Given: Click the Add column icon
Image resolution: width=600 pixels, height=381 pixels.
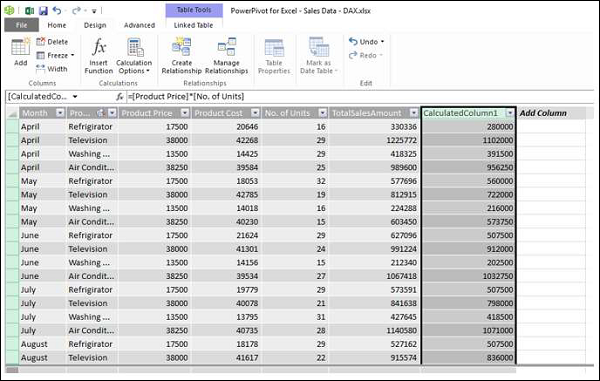Looking at the screenshot, I should (21, 52).
